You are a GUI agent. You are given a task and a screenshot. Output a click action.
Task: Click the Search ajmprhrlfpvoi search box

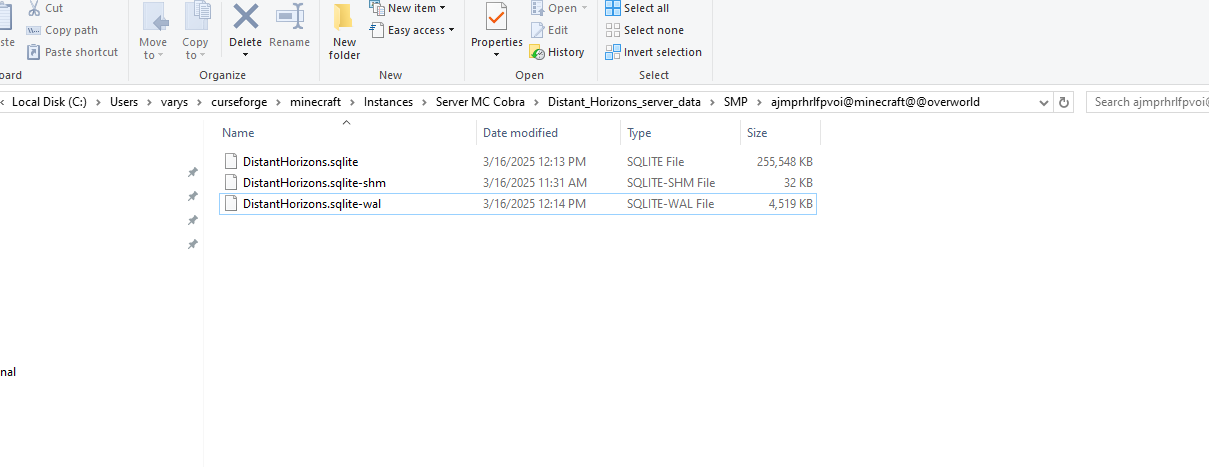[1148, 102]
